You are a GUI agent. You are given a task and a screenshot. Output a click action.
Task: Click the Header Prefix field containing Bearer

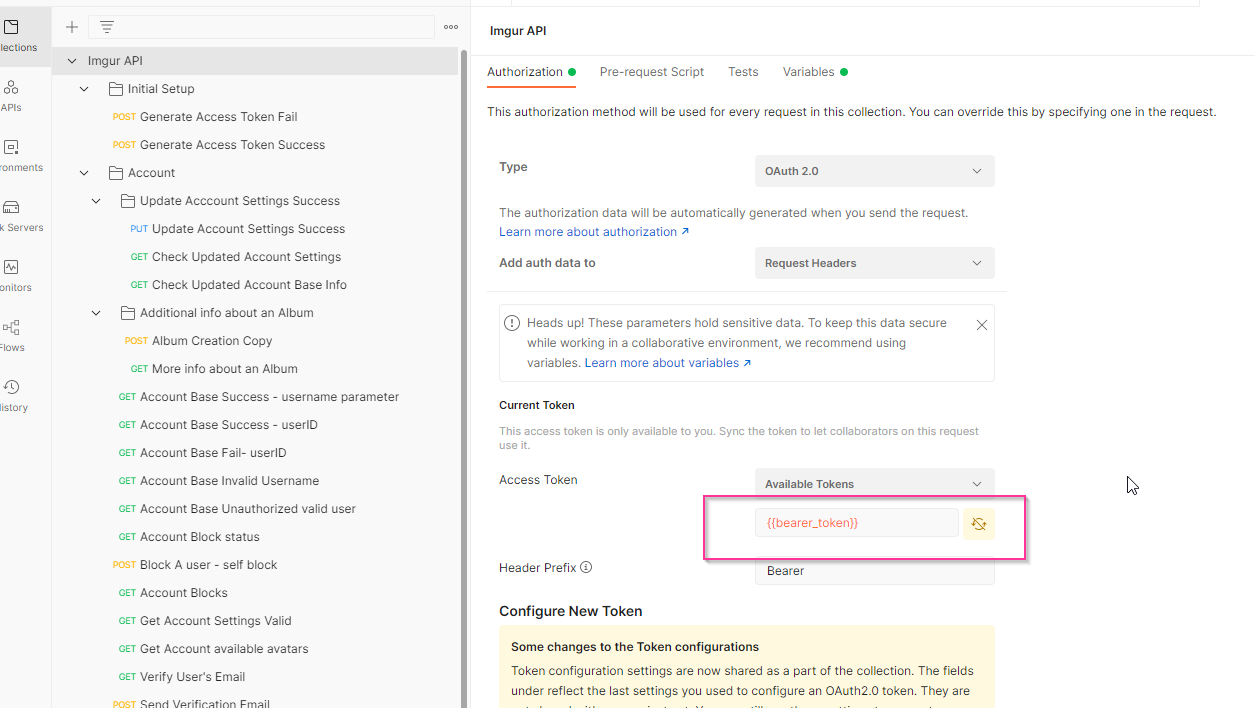point(874,571)
